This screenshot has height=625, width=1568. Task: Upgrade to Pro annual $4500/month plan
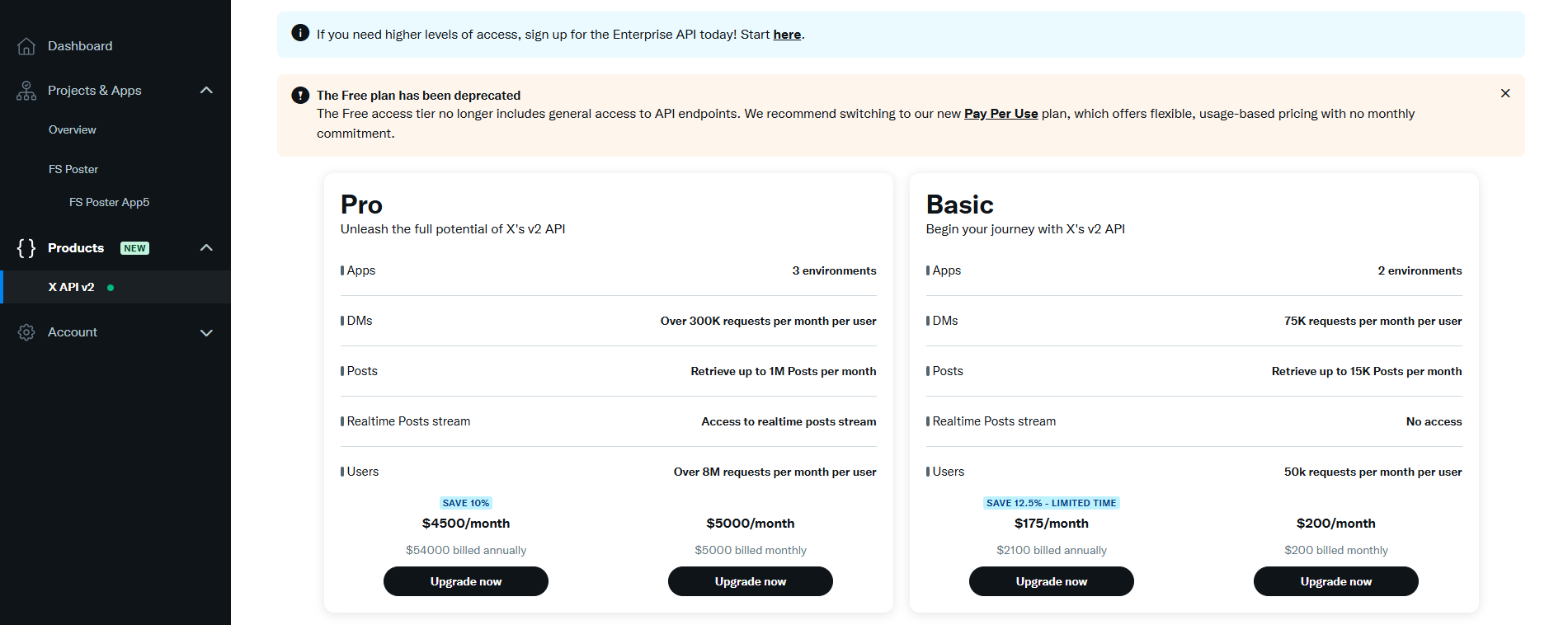pyautogui.click(x=466, y=581)
